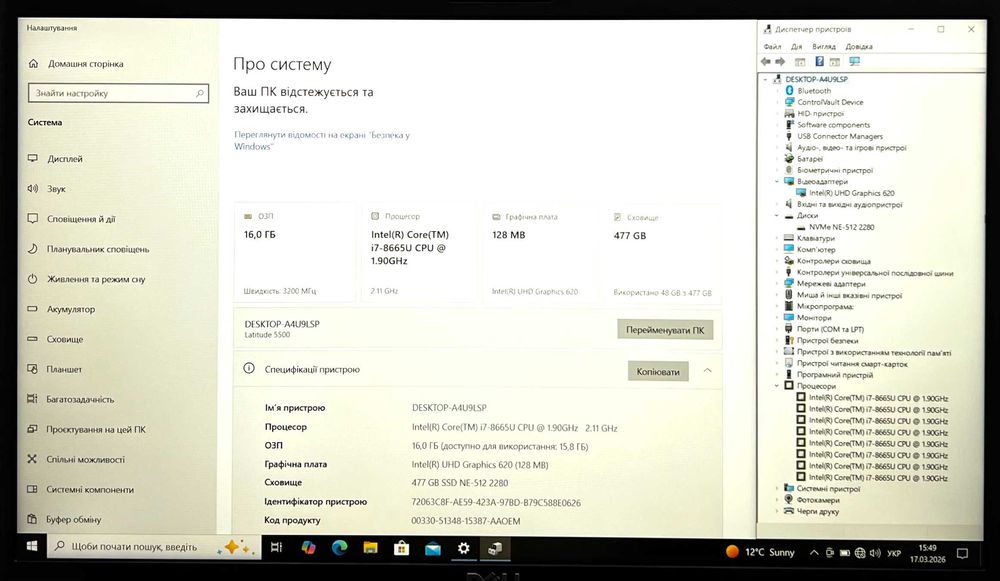Select Планшет in the sidebar
The width and height of the screenshot is (1000, 581).
pos(64,369)
